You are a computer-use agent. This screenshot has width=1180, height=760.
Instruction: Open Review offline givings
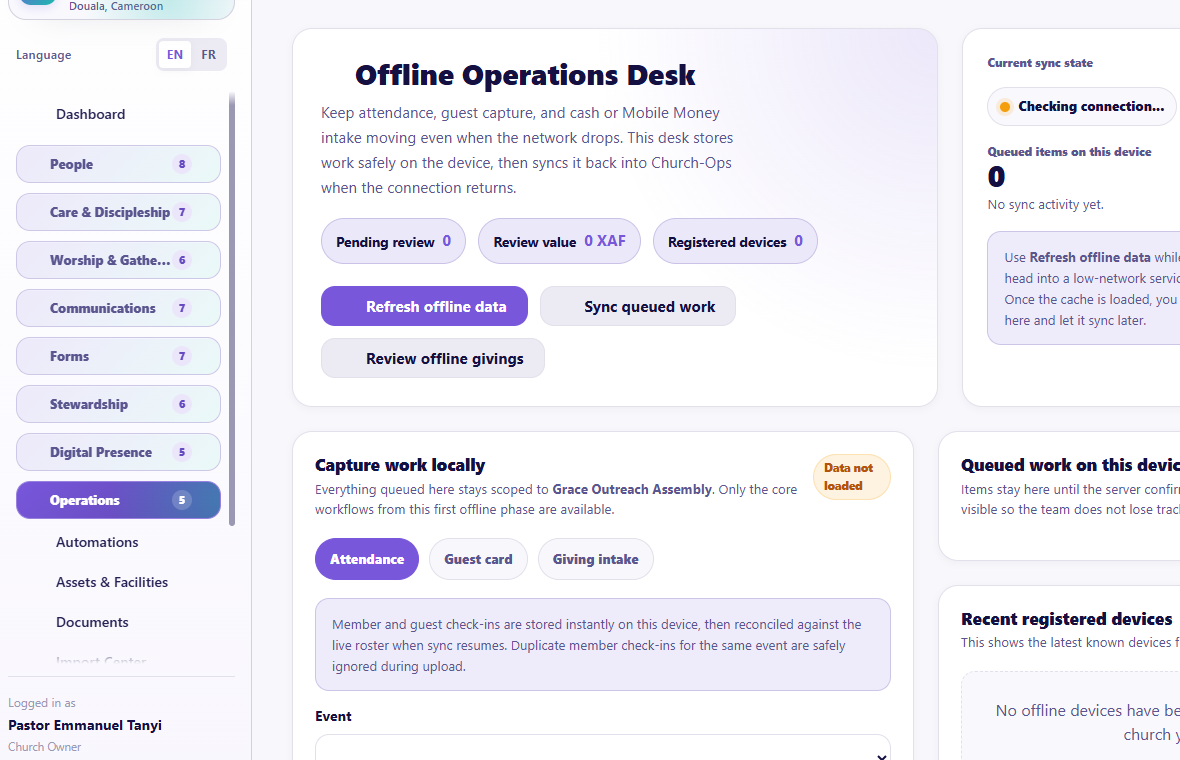433,359
